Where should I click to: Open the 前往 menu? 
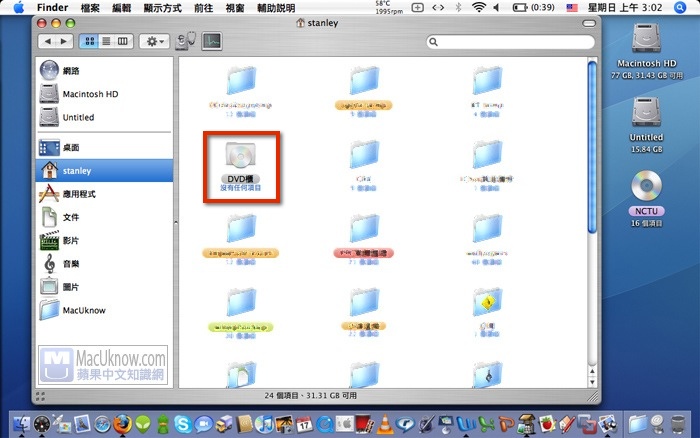[204, 8]
